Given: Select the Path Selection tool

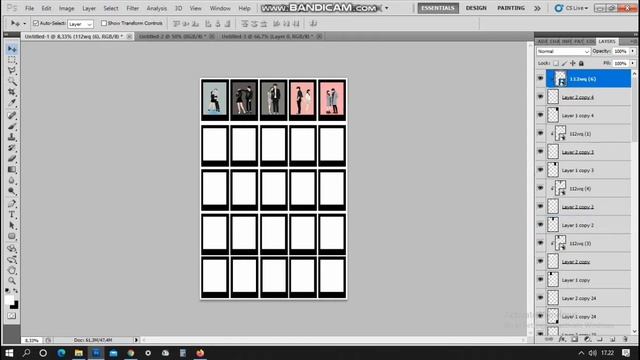Looking at the screenshot, I should (x=12, y=225).
